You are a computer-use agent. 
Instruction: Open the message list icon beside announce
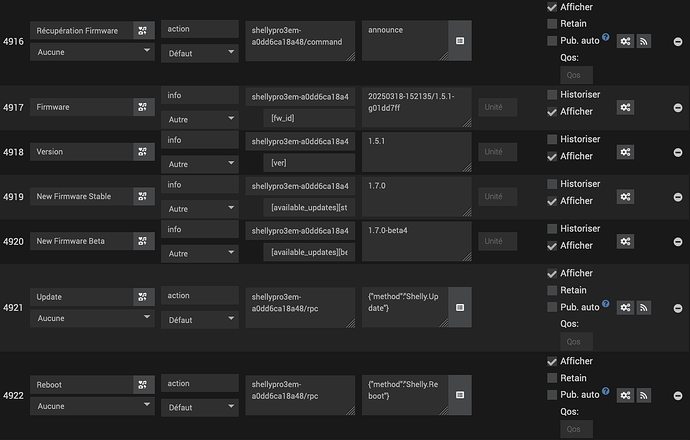(460, 41)
